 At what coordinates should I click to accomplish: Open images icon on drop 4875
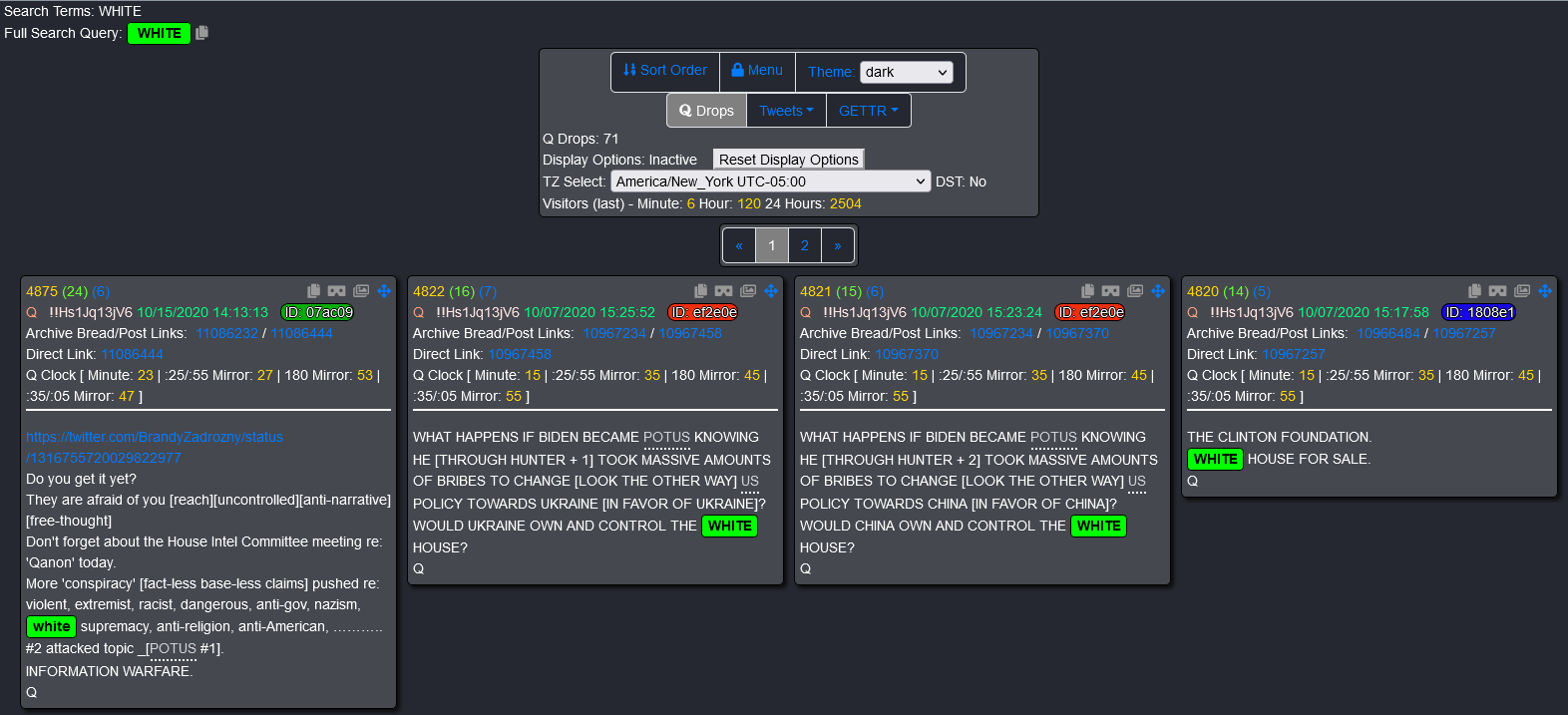(361, 291)
